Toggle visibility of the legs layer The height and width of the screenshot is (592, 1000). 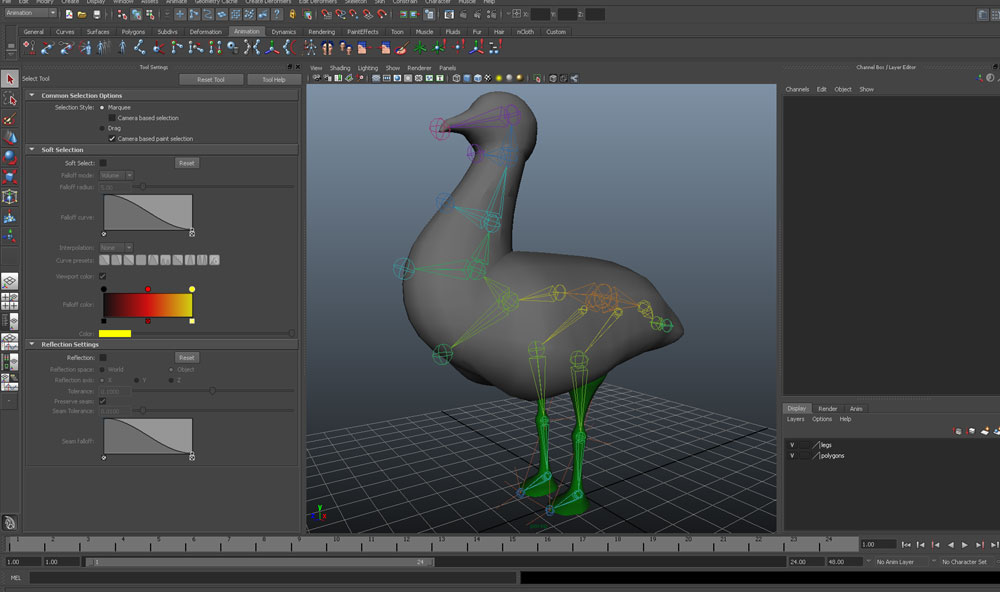coord(792,444)
